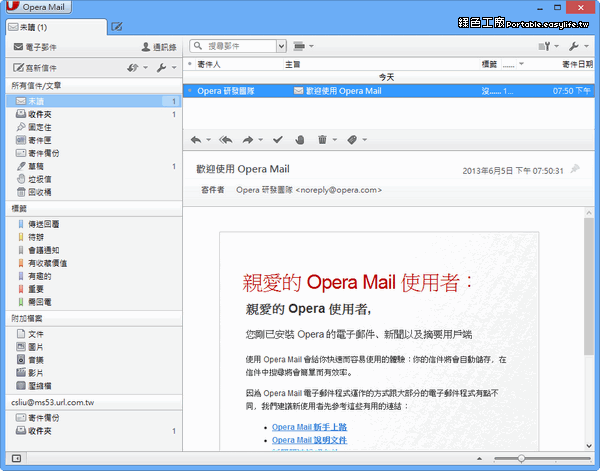Viewport: 600px width, 471px height.
Task: Select the 重要 red label
Action: click(93, 289)
